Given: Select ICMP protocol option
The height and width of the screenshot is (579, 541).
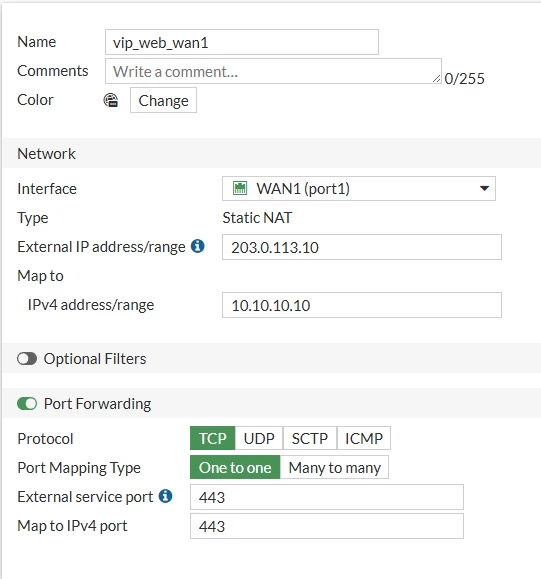Looking at the screenshot, I should click(x=364, y=438).
